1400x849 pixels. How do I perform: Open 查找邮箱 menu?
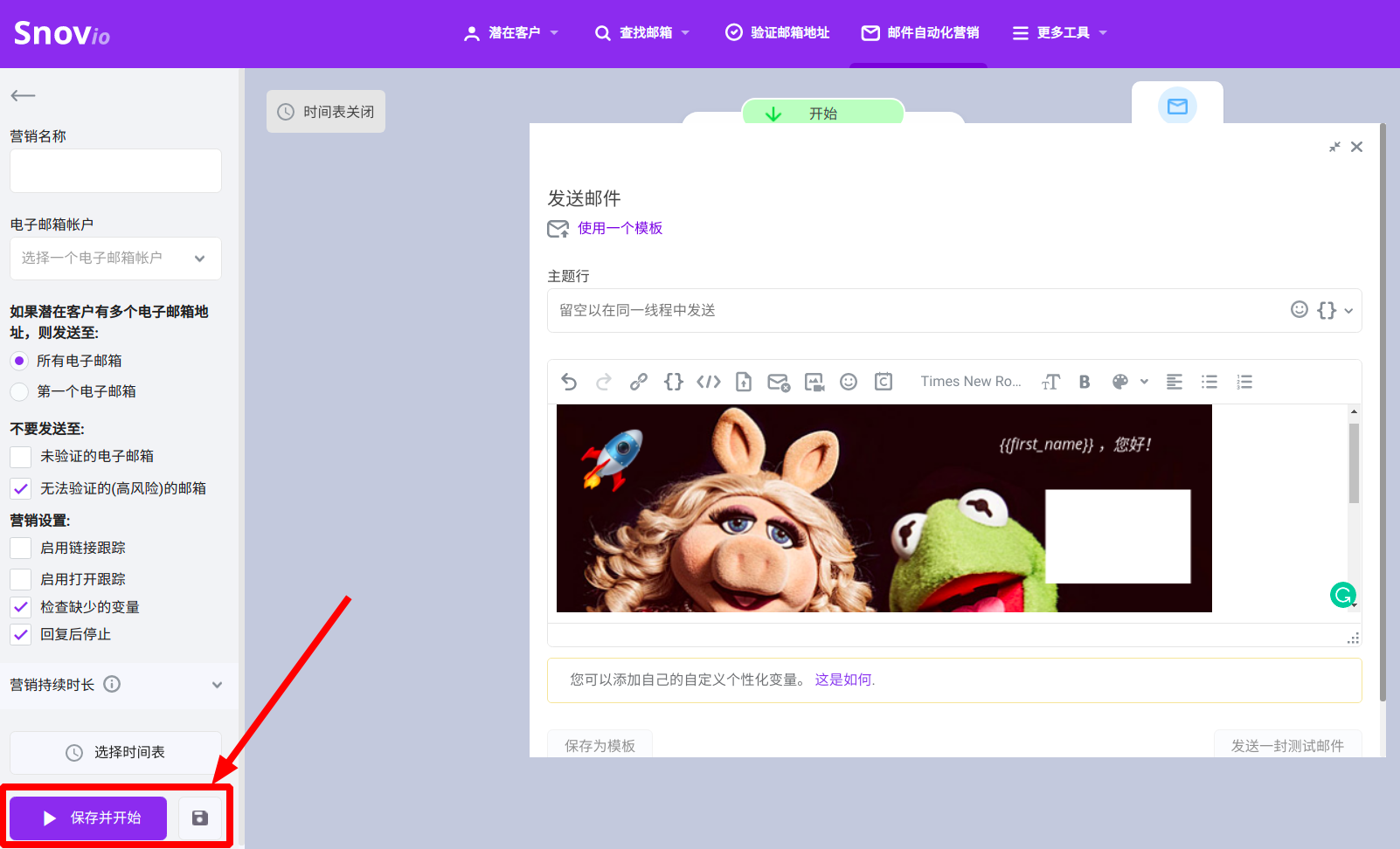[642, 33]
